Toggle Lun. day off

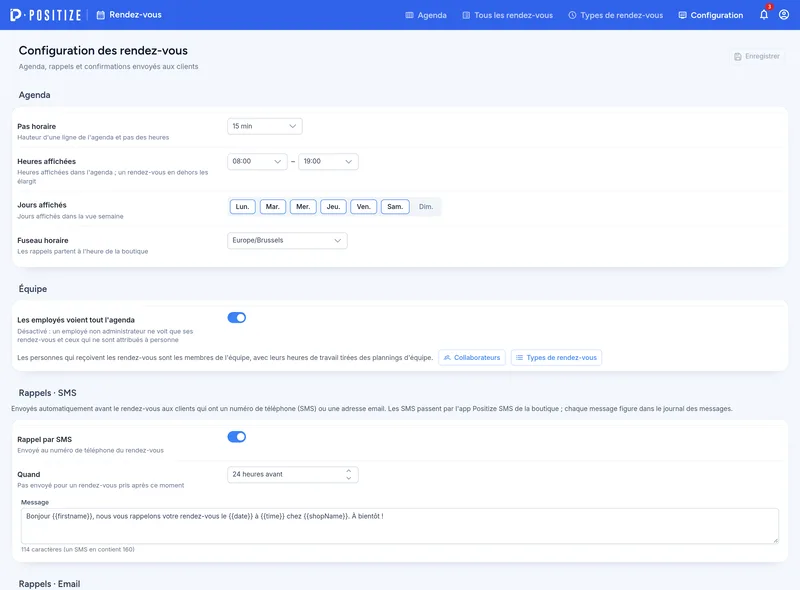[x=242, y=207]
